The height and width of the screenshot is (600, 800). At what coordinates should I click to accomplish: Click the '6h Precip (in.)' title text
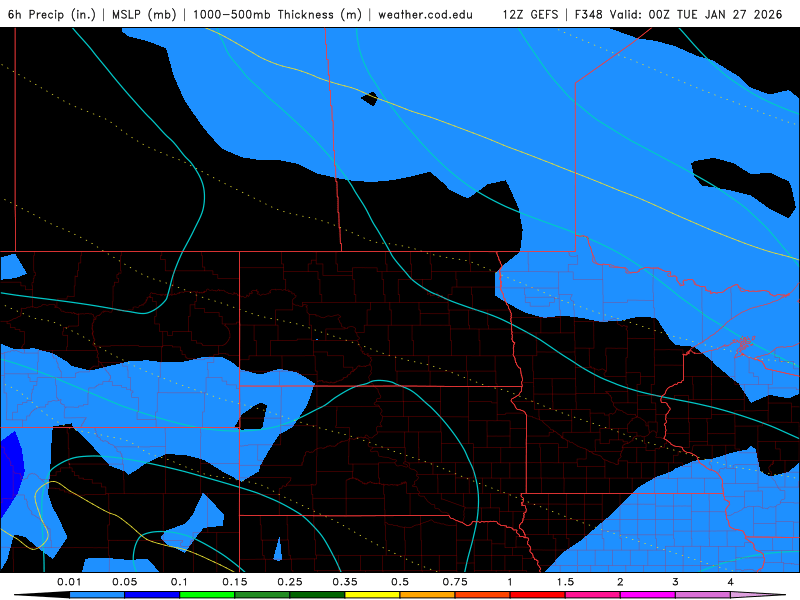[x=52, y=14]
